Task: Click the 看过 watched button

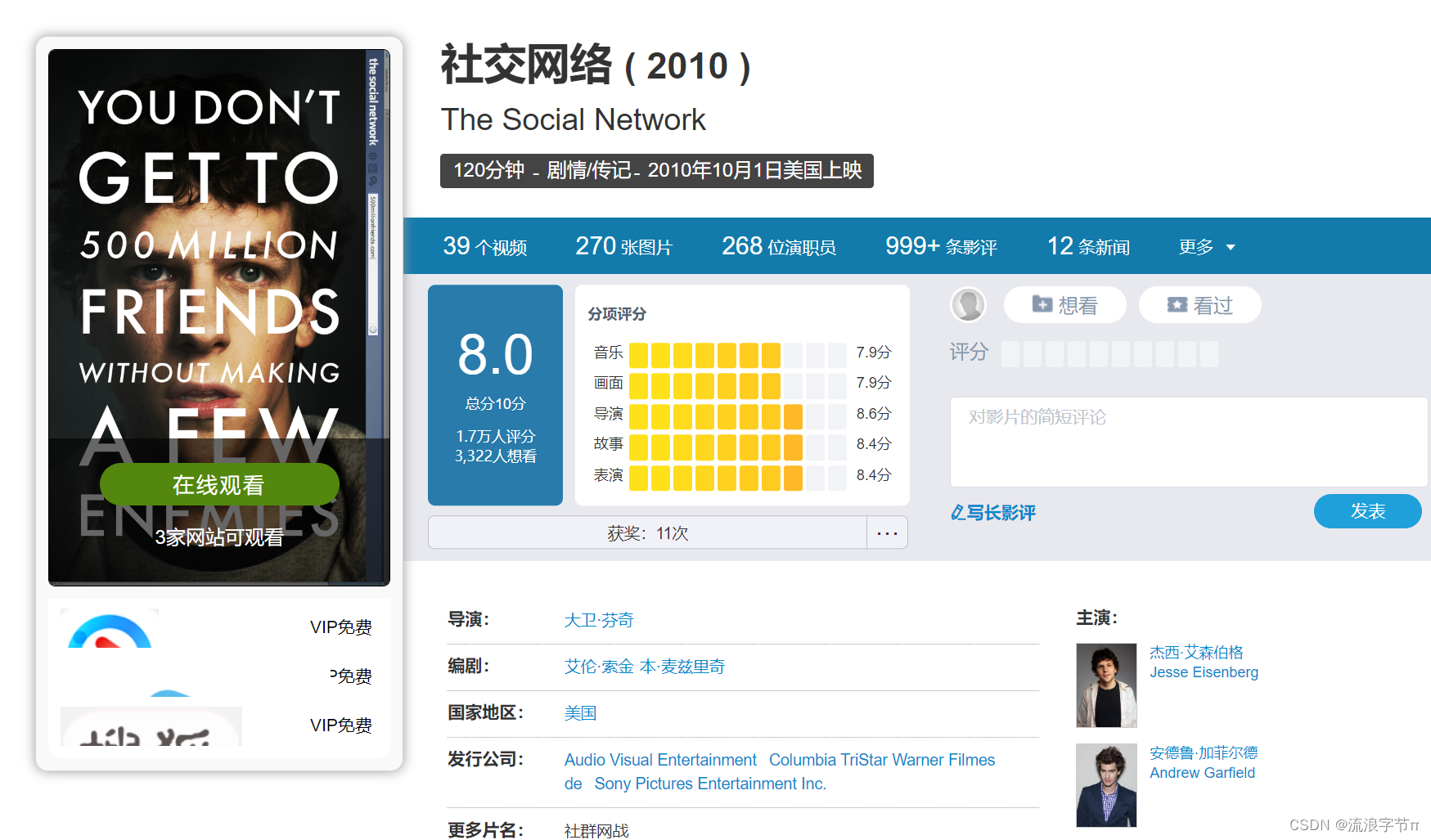Action: (1200, 305)
